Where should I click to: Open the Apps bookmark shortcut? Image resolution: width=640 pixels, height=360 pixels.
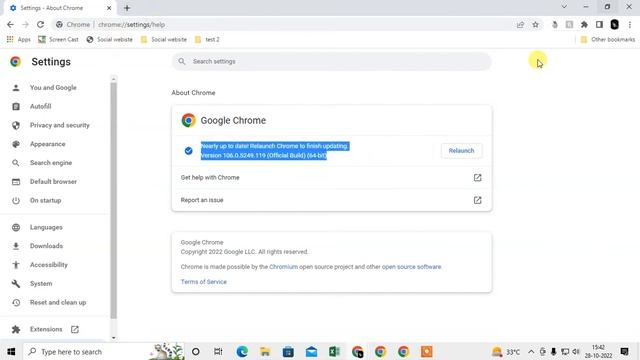click(x=19, y=40)
